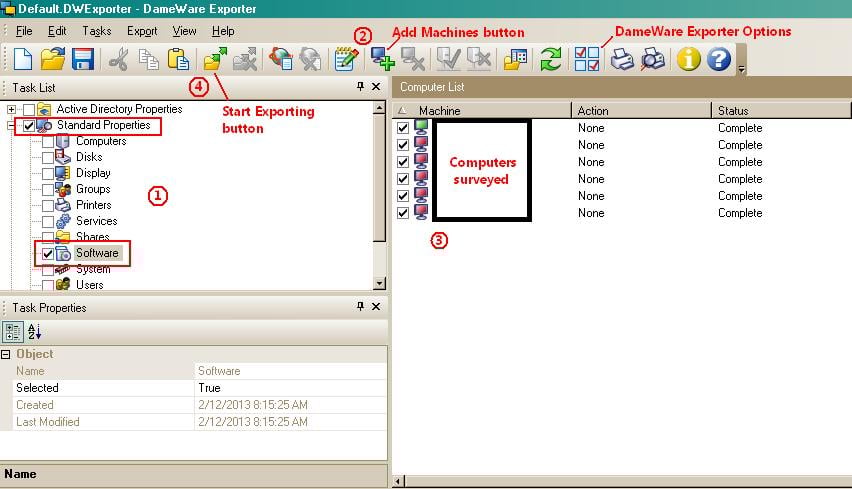Pin the Task Properties panel

(360, 306)
